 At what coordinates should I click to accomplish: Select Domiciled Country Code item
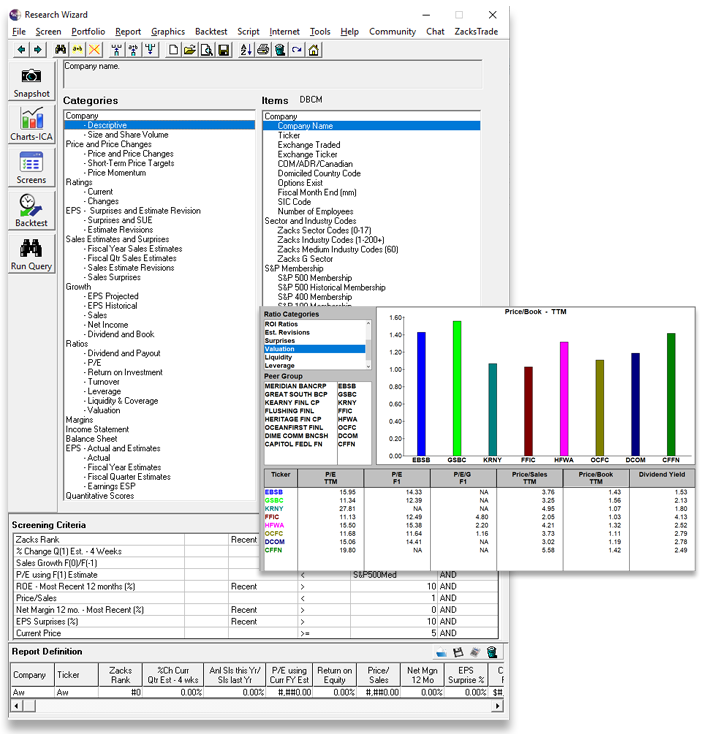click(x=319, y=174)
